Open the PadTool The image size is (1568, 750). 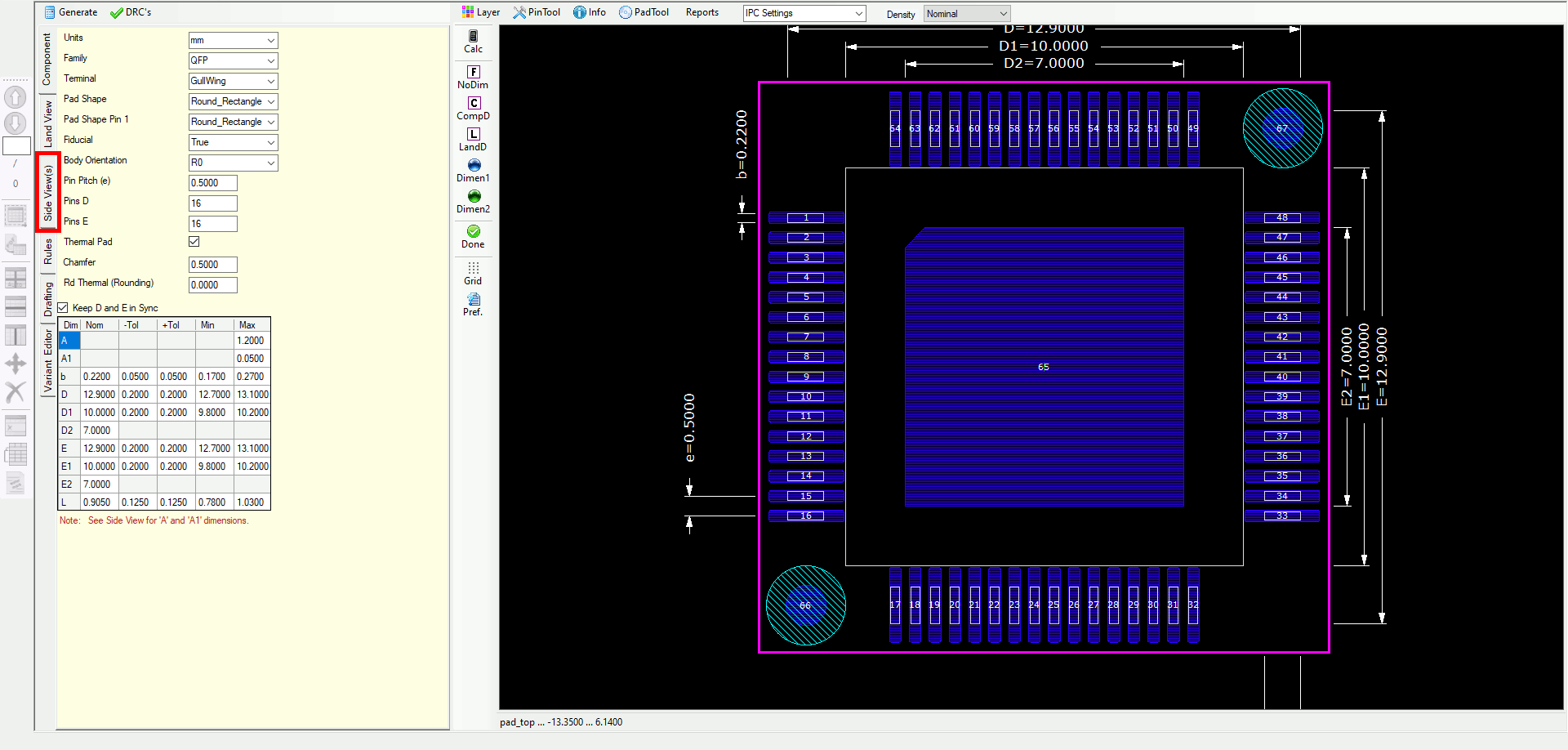click(x=644, y=12)
